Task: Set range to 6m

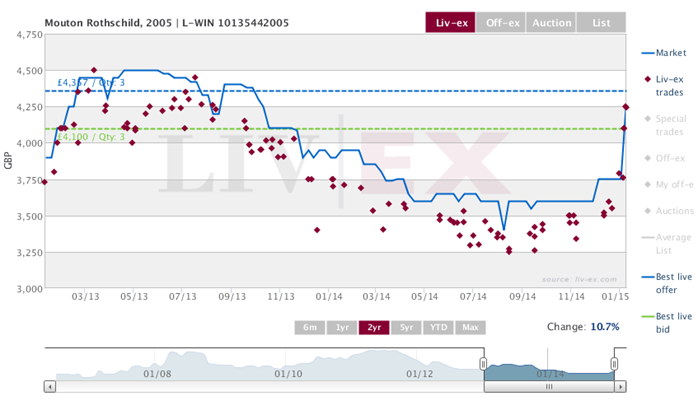Action: tap(310, 327)
